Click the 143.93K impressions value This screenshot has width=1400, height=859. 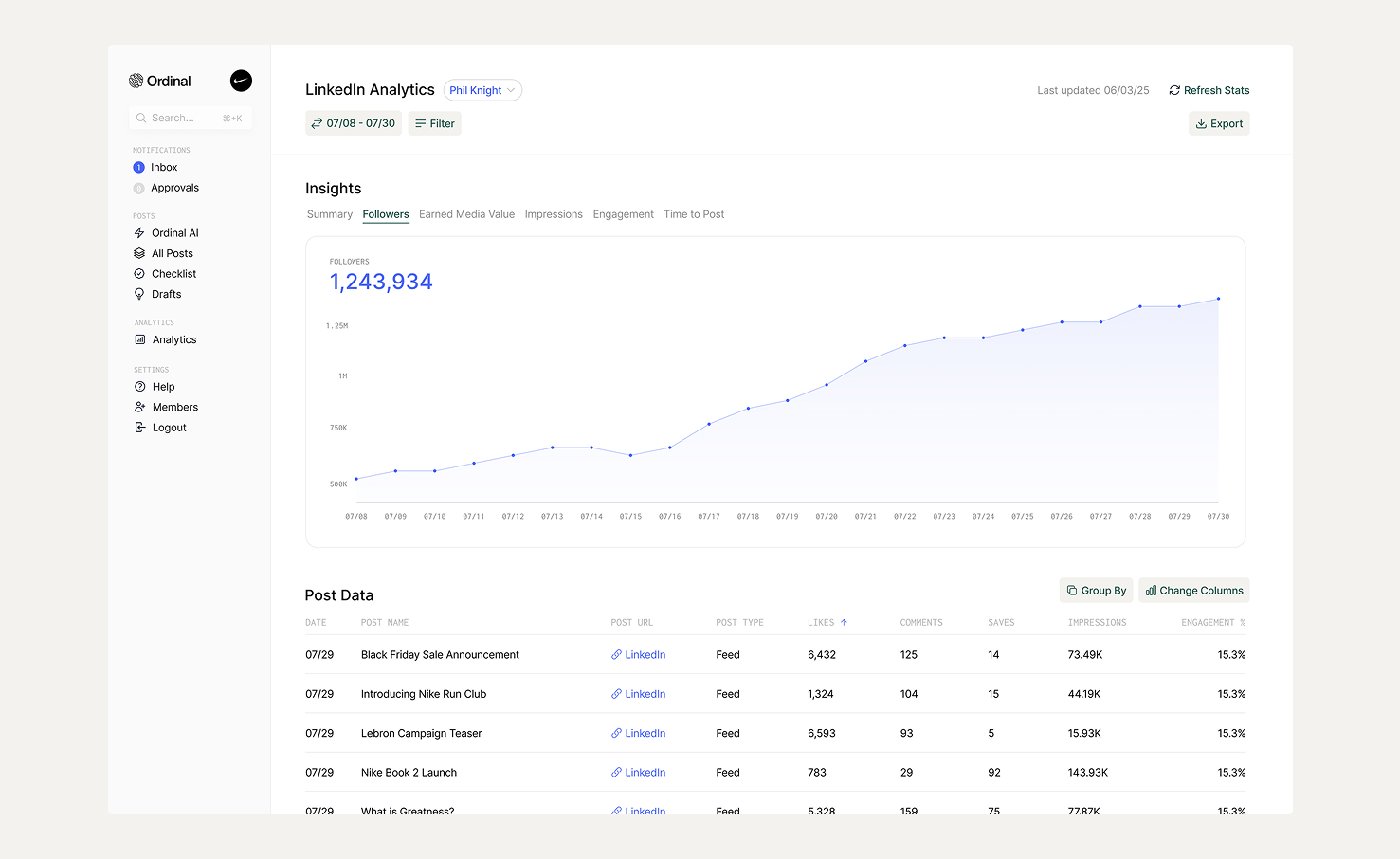[1087, 772]
